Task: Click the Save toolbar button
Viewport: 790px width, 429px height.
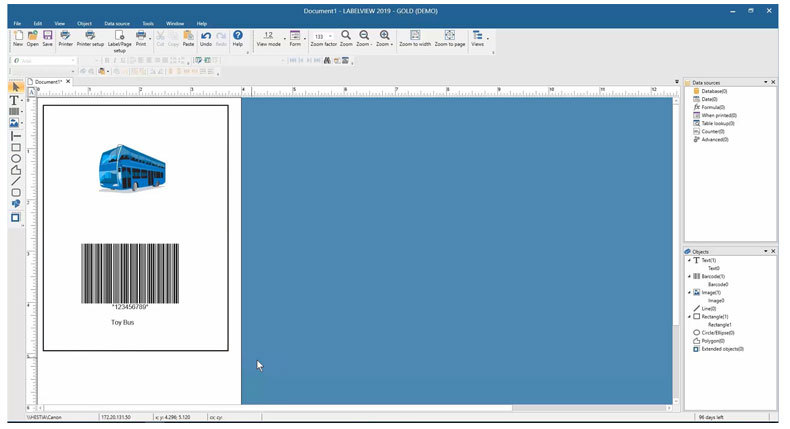Action: (x=47, y=38)
